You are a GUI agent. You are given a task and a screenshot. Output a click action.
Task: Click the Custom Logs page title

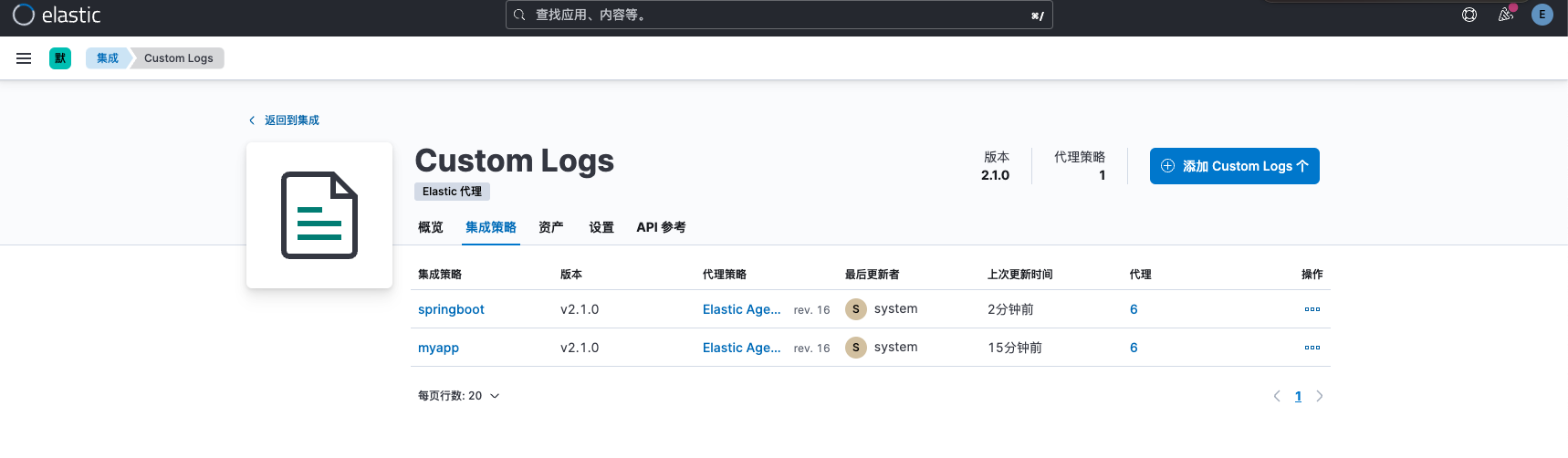[x=515, y=161]
